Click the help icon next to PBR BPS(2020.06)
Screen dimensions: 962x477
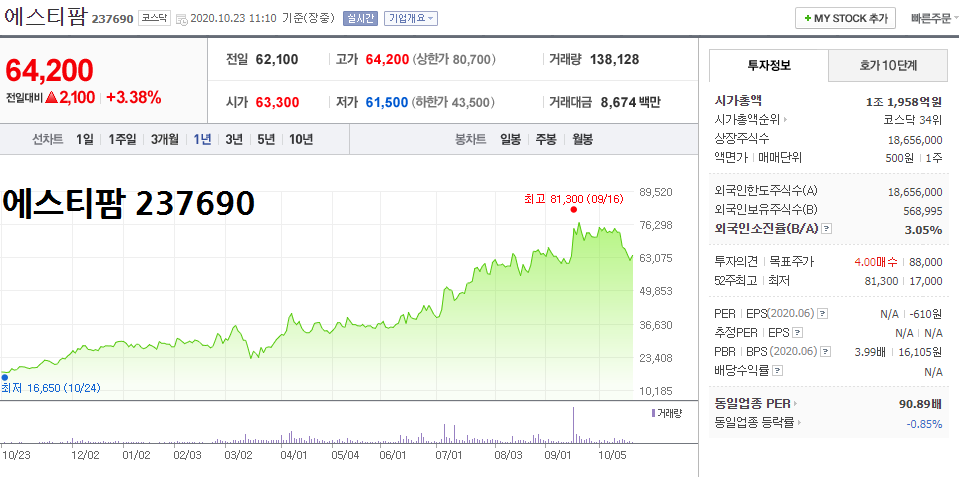(x=826, y=352)
